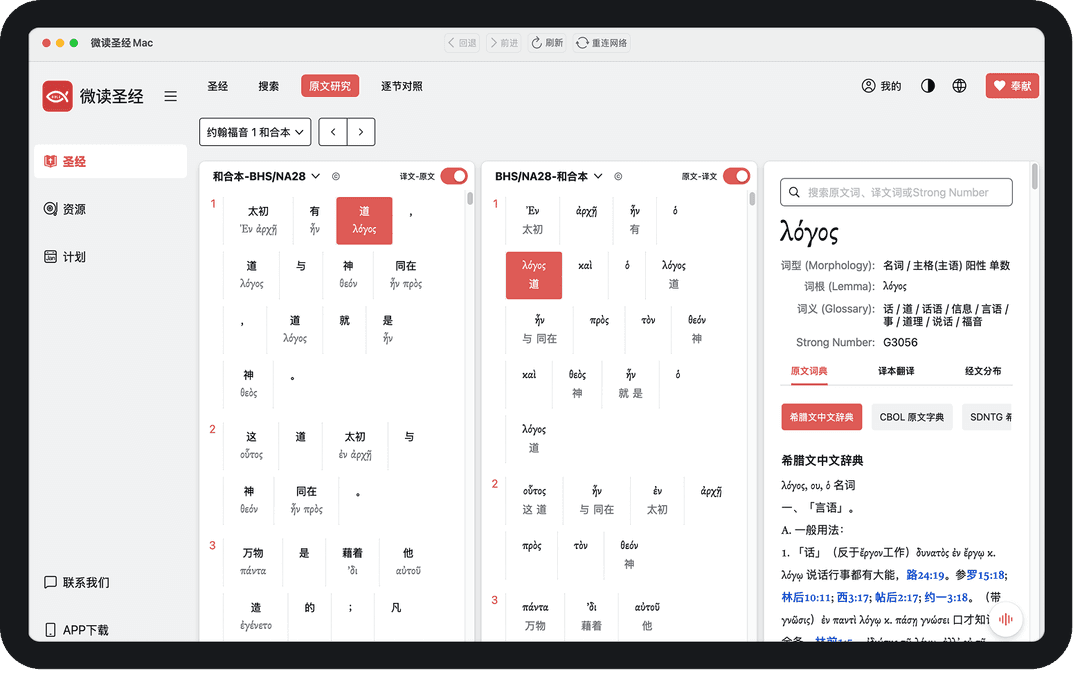
Task: Open the language globe icon
Action: coord(959,86)
